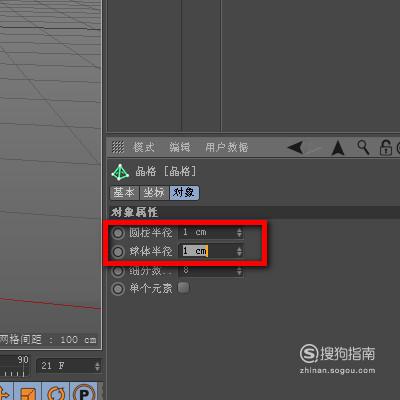Click the 球体半径 label
This screenshot has width=400, height=400.
coord(151,251)
